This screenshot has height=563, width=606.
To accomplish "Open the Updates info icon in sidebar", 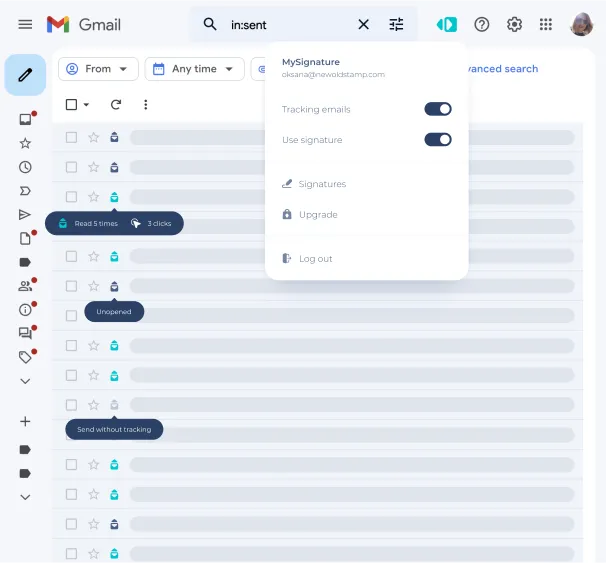I will (x=25, y=310).
